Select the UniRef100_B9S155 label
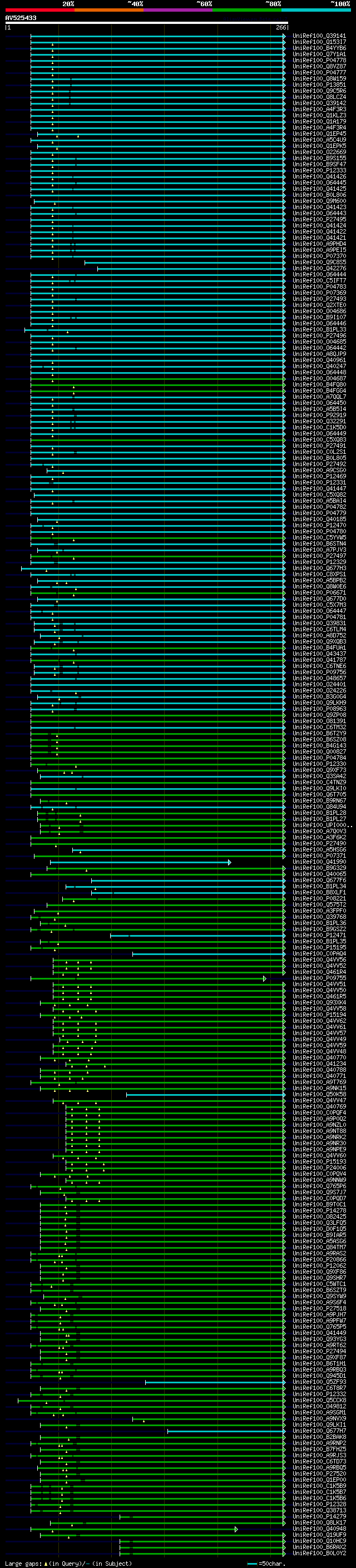The height and width of the screenshot is (1568, 356). pyautogui.click(x=319, y=159)
